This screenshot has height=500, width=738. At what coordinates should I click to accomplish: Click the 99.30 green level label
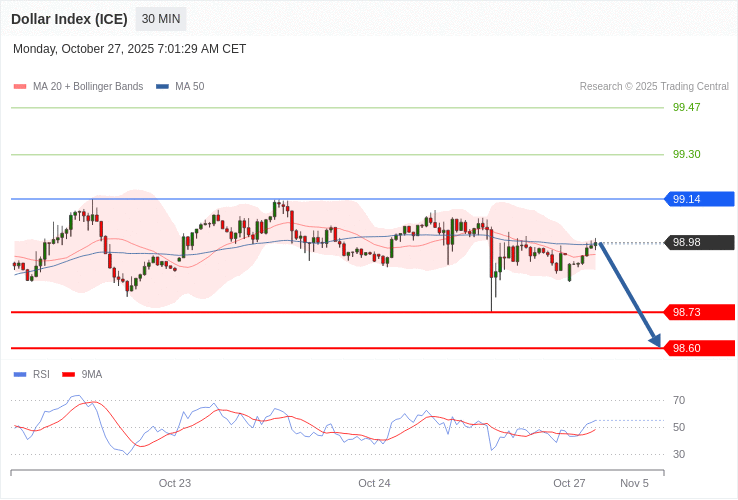point(686,154)
